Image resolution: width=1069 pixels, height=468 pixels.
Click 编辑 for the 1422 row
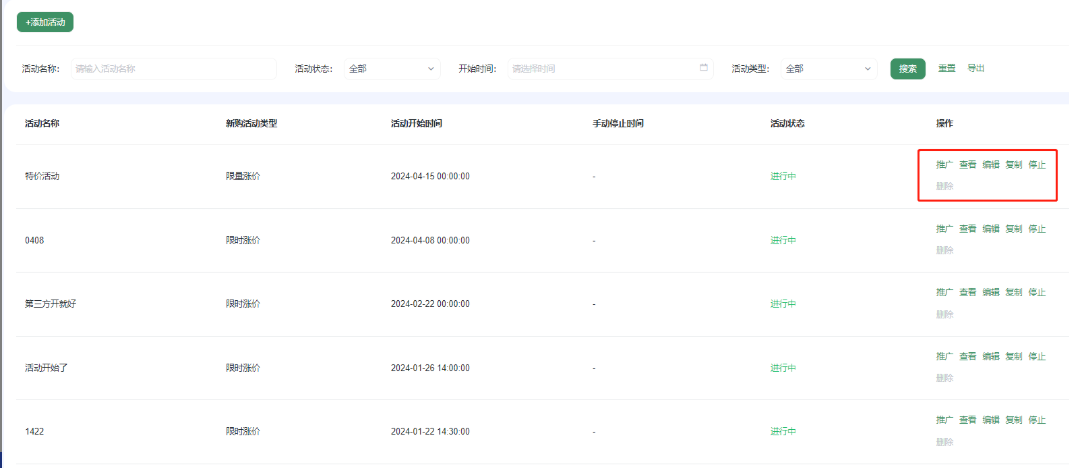pyautogui.click(x=990, y=420)
